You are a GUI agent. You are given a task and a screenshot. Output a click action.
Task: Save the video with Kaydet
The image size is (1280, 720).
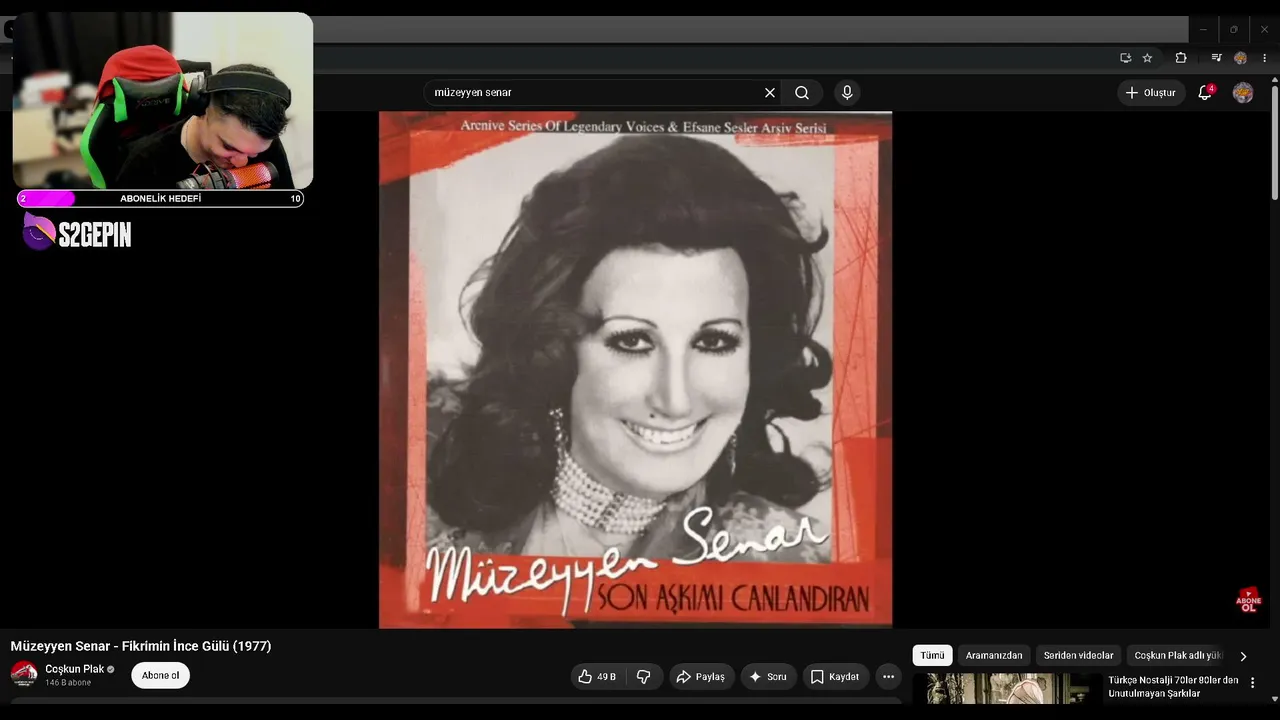[x=836, y=677]
